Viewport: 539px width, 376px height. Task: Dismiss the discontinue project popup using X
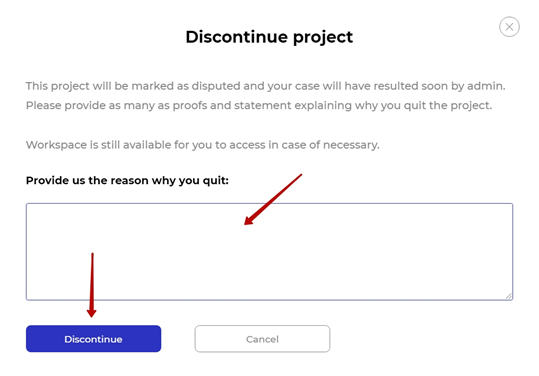[509, 26]
